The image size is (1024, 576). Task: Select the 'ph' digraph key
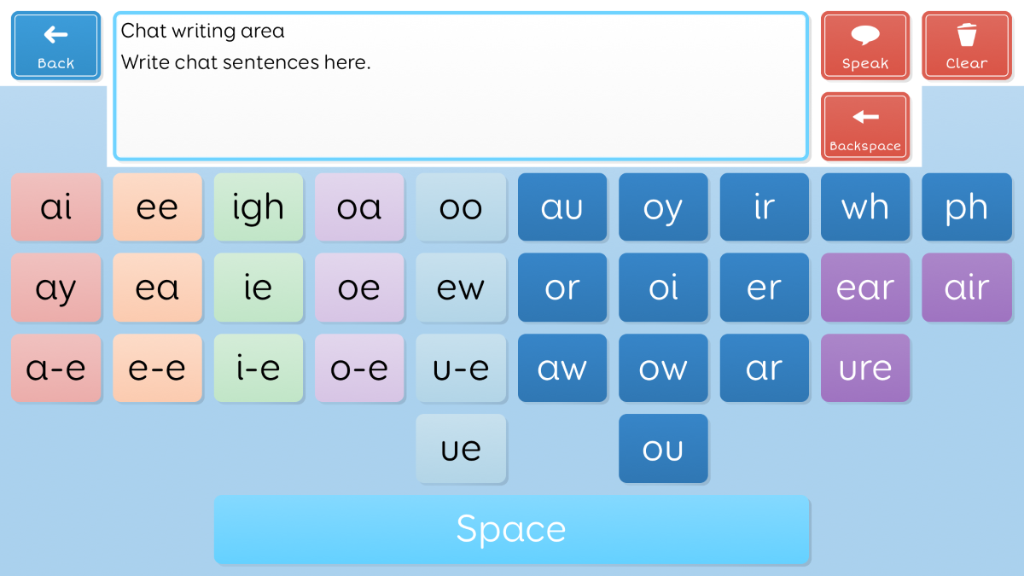click(x=967, y=207)
